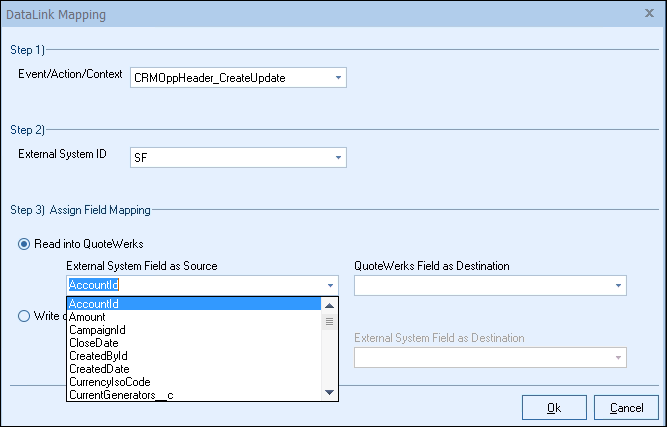
Task: Select the Write radio button option
Action: 24,317
